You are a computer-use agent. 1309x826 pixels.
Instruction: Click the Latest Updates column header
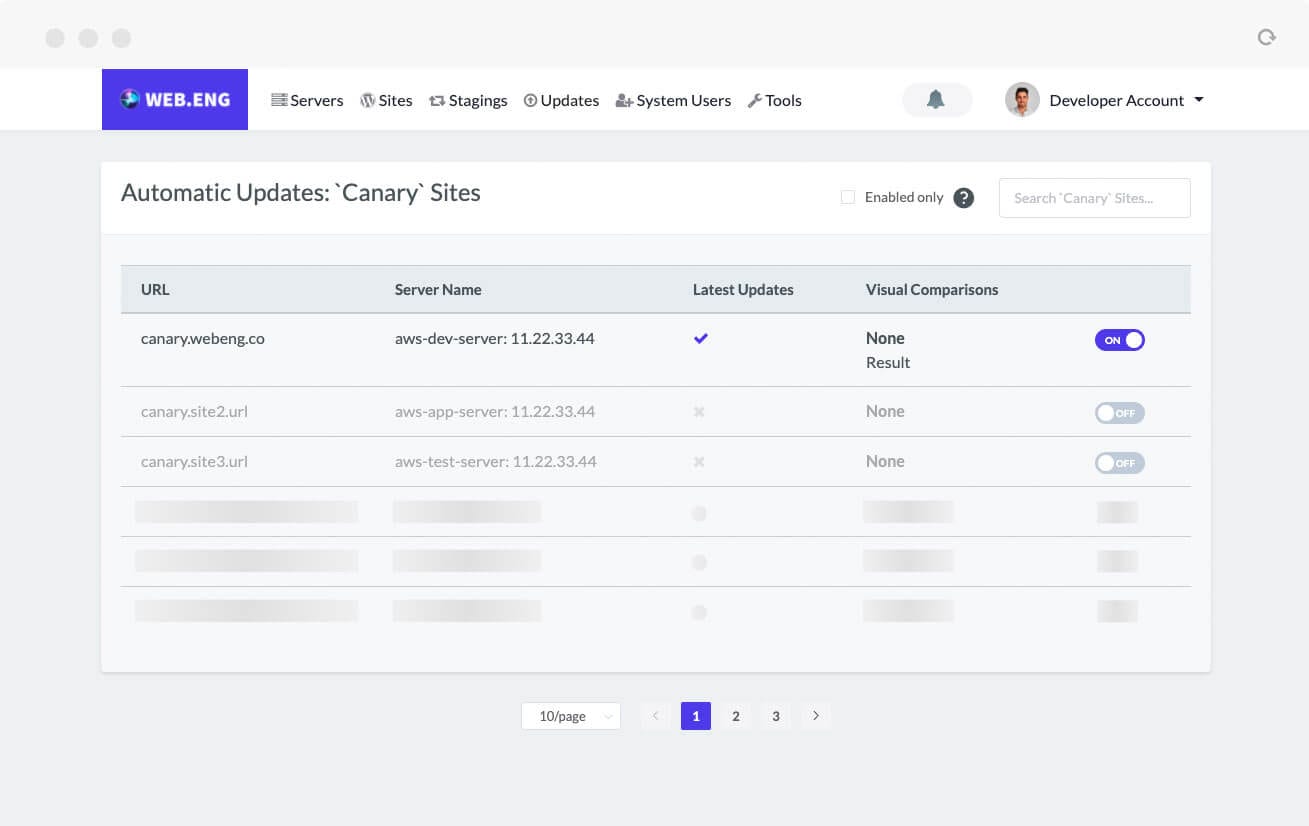743,290
